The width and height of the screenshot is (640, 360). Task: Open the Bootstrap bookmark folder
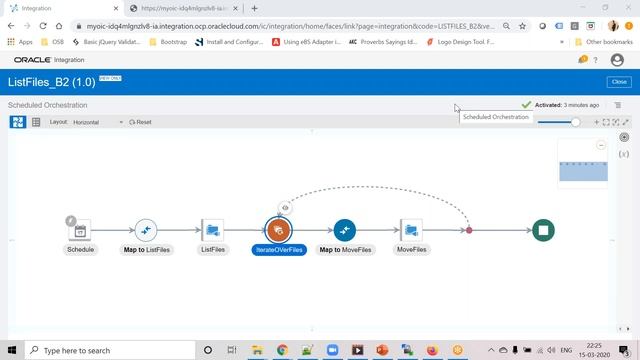tap(168, 42)
